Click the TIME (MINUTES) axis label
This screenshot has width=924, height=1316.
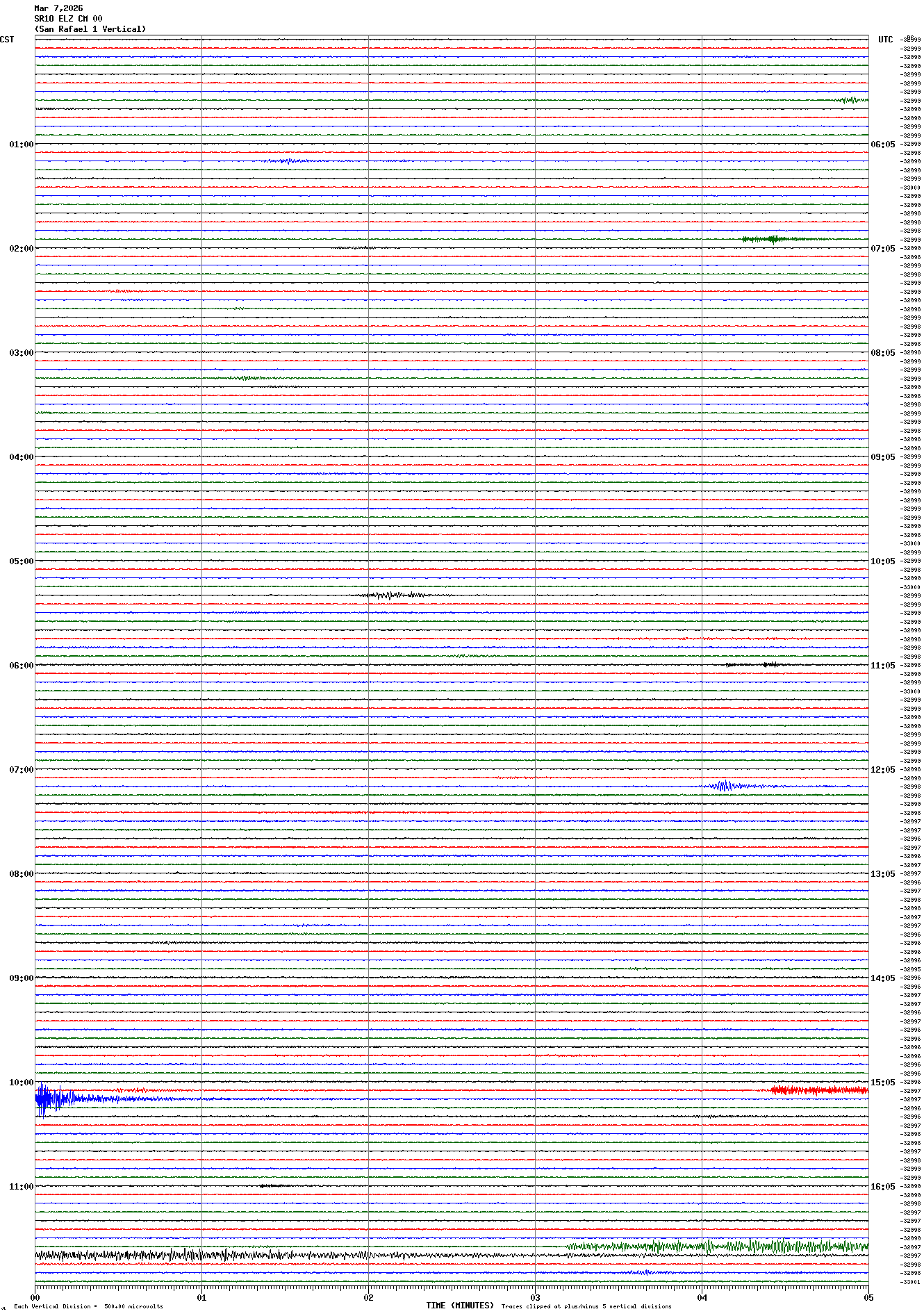click(460, 1306)
